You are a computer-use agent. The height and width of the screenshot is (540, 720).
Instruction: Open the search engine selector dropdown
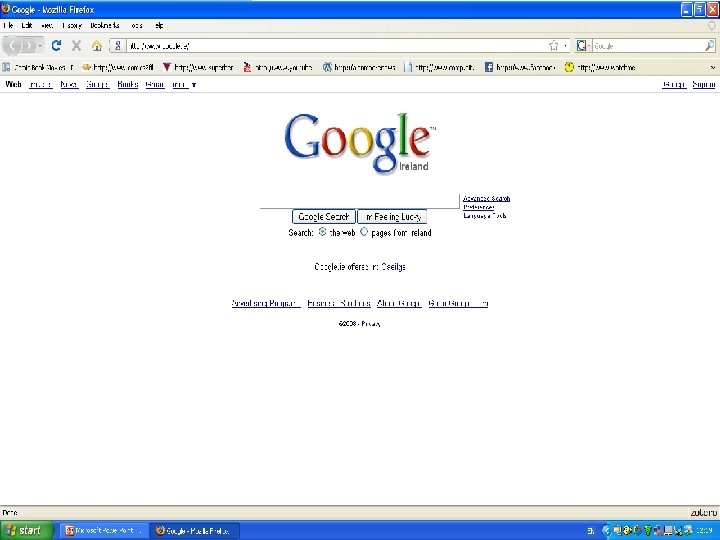pyautogui.click(x=584, y=45)
